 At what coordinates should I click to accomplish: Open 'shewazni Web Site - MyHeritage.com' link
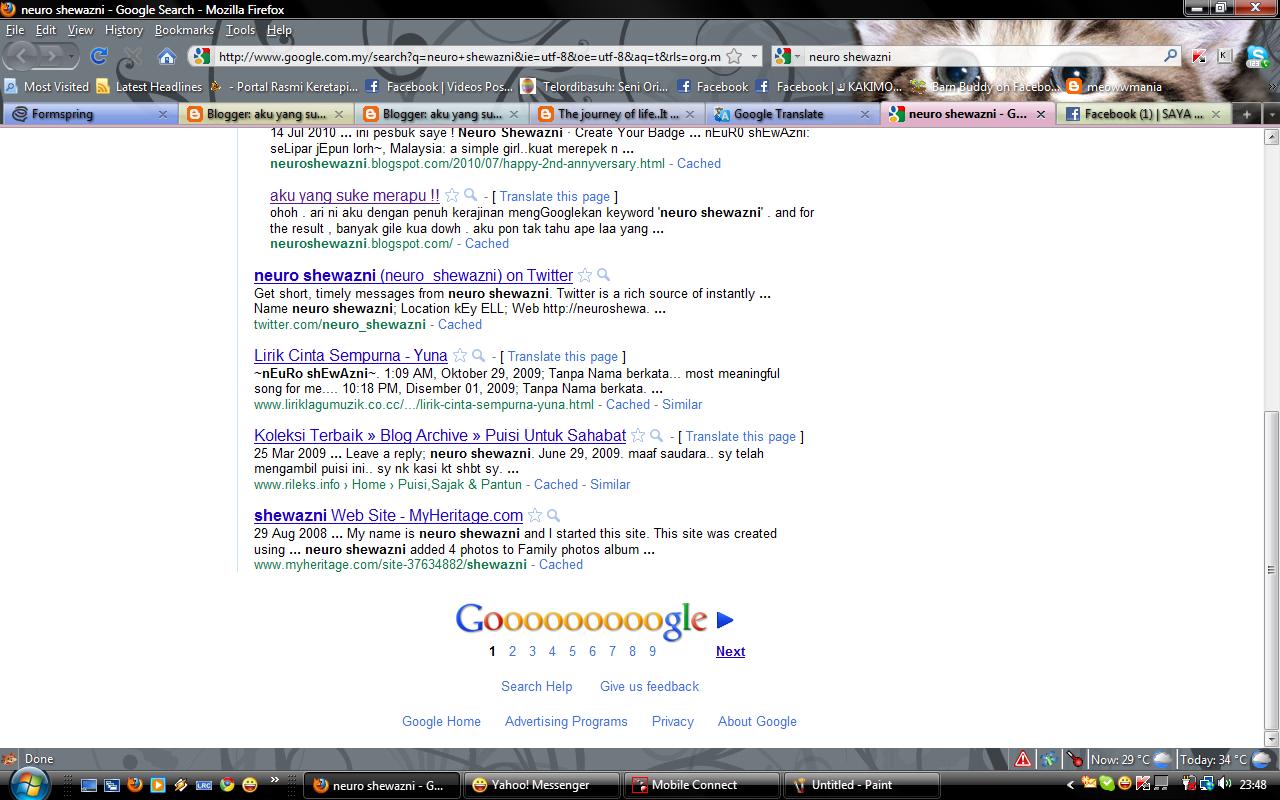(388, 516)
